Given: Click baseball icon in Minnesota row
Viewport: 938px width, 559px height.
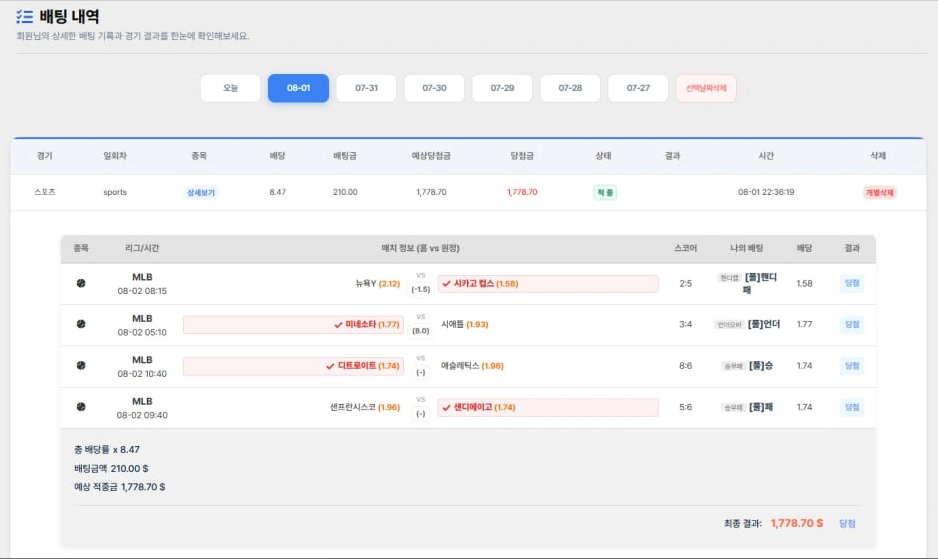Looking at the screenshot, I should pyautogui.click(x=81, y=324).
